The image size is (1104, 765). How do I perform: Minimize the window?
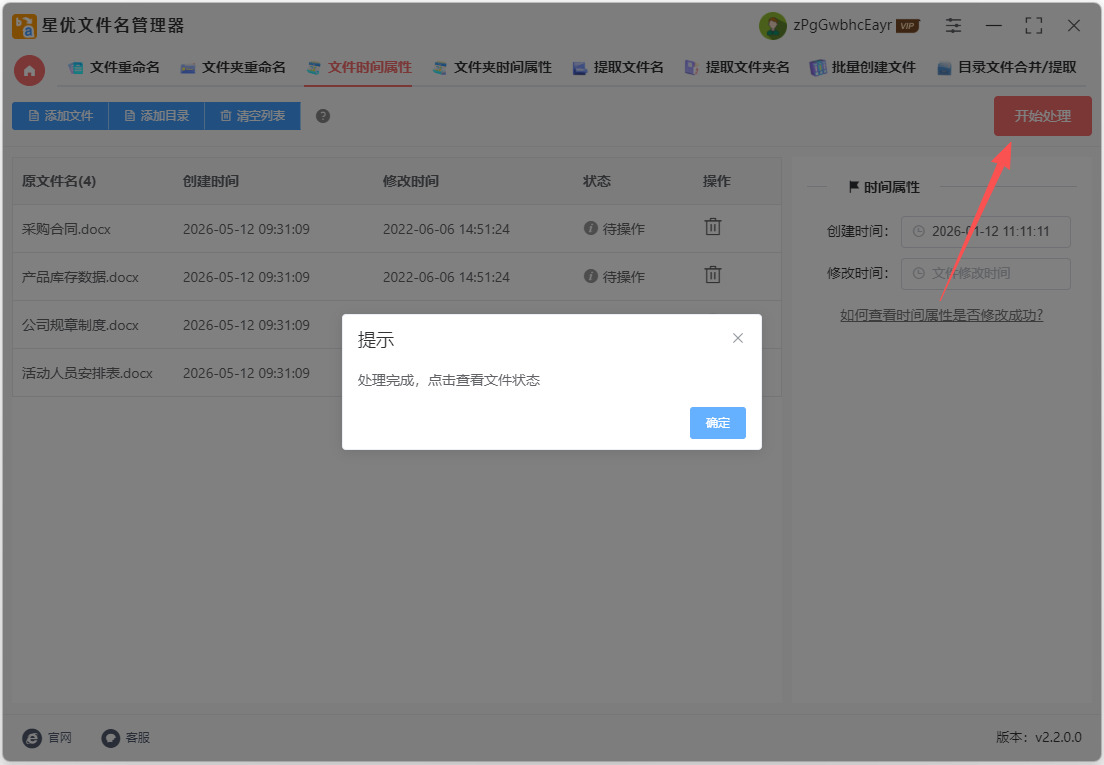point(993,26)
